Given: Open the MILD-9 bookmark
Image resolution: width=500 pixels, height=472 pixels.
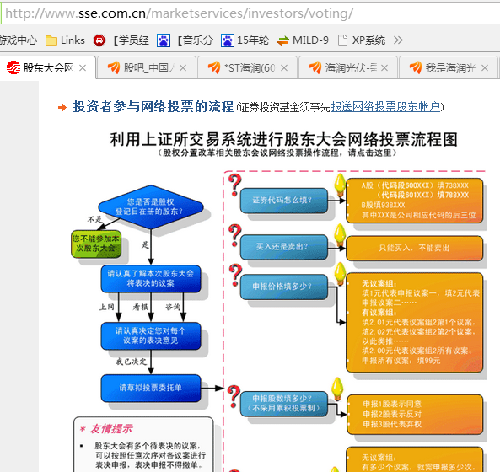Looking at the screenshot, I should pos(310,40).
